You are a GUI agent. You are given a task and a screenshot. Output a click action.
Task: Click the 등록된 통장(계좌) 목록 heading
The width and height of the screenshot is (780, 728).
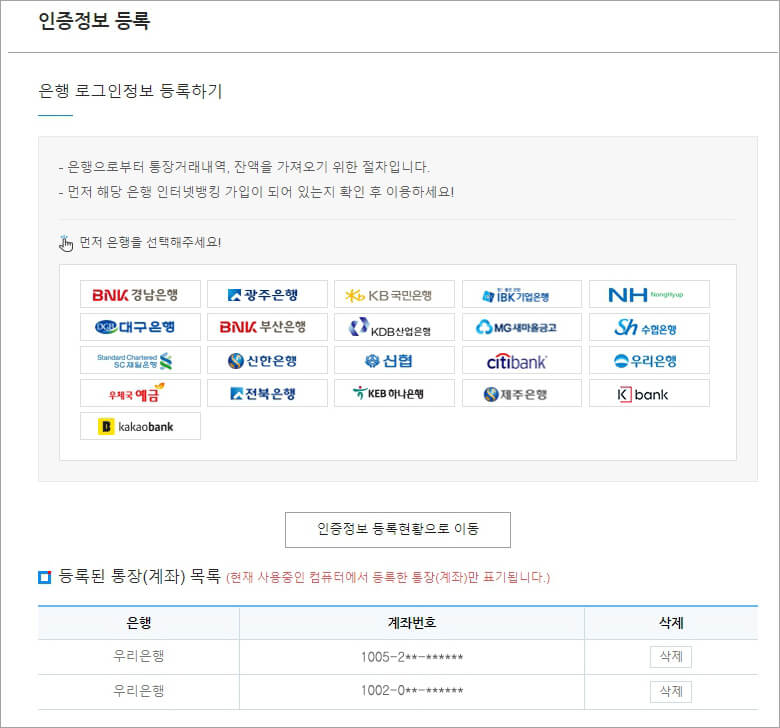(139, 576)
